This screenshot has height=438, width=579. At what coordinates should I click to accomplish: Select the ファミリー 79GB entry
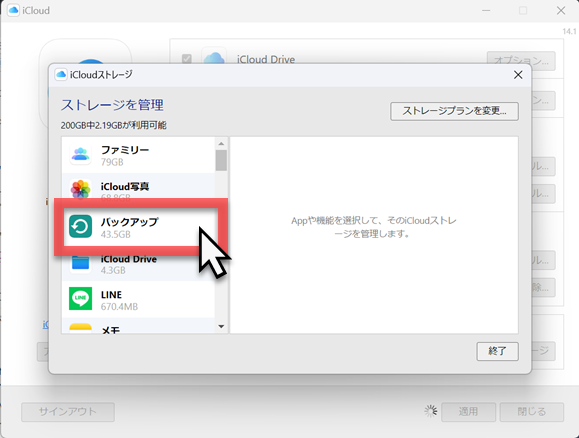[138, 155]
